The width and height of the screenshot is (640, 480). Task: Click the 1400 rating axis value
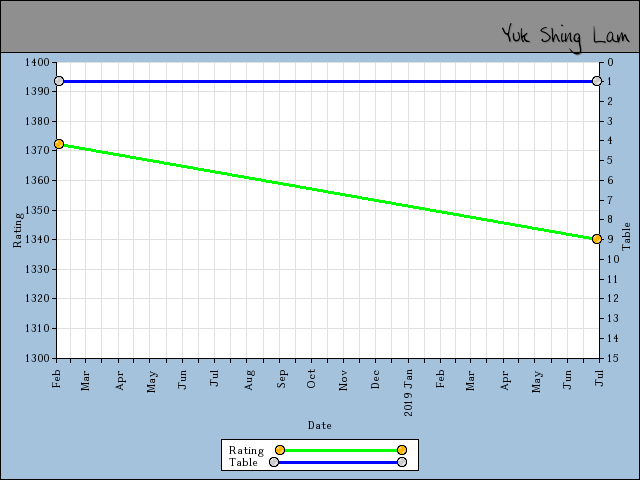37,62
